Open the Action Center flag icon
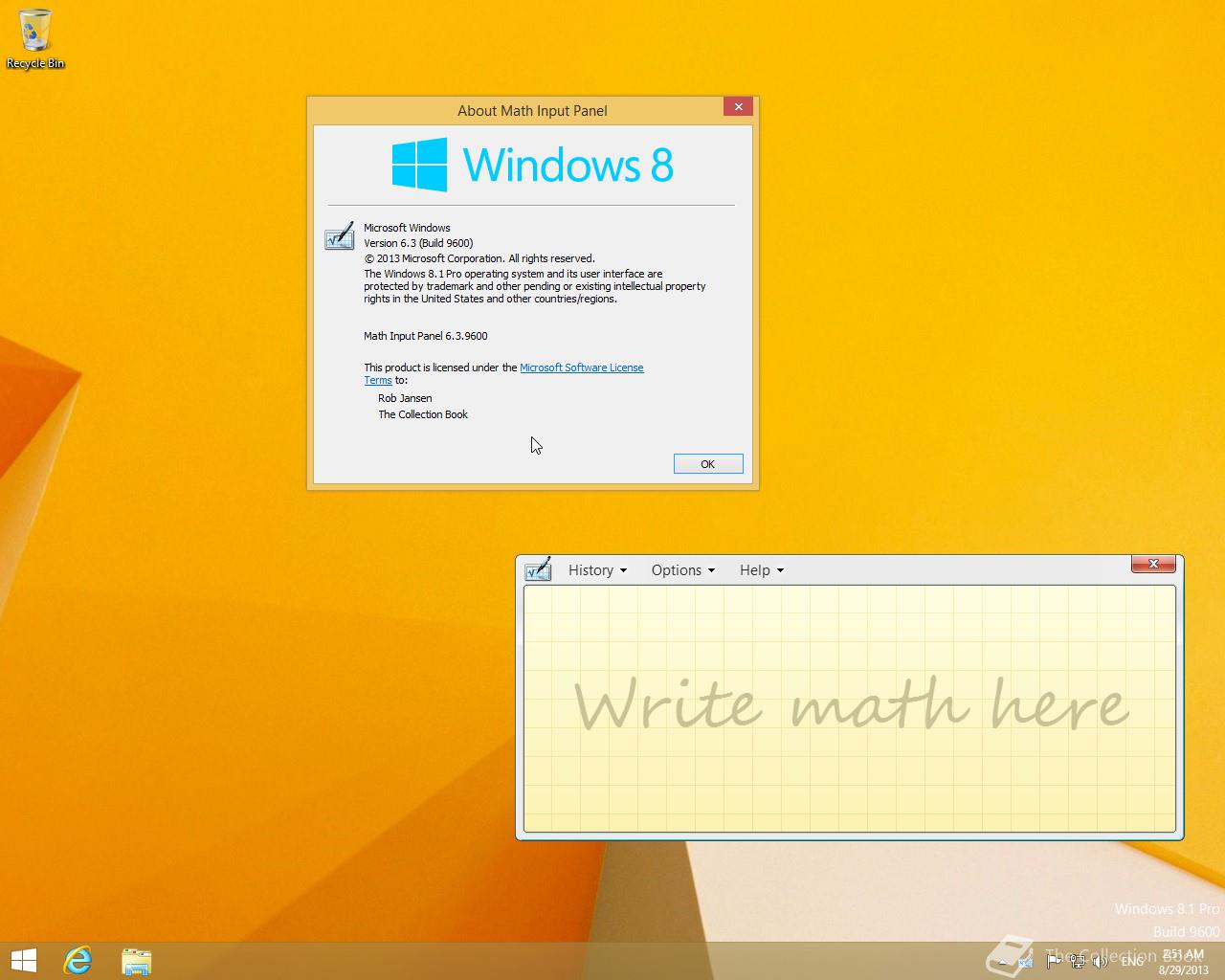 click(x=1054, y=961)
